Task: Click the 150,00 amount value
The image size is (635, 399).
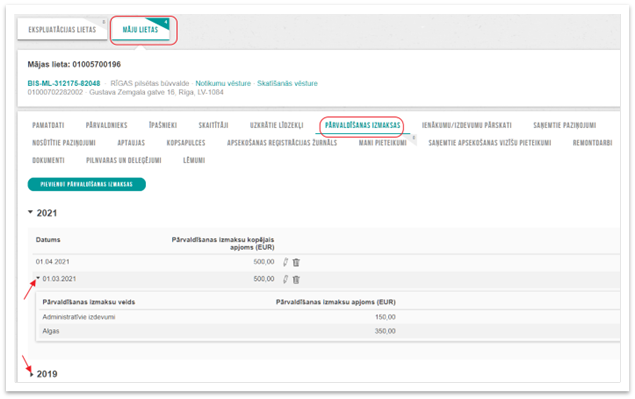Action: pyautogui.click(x=385, y=317)
